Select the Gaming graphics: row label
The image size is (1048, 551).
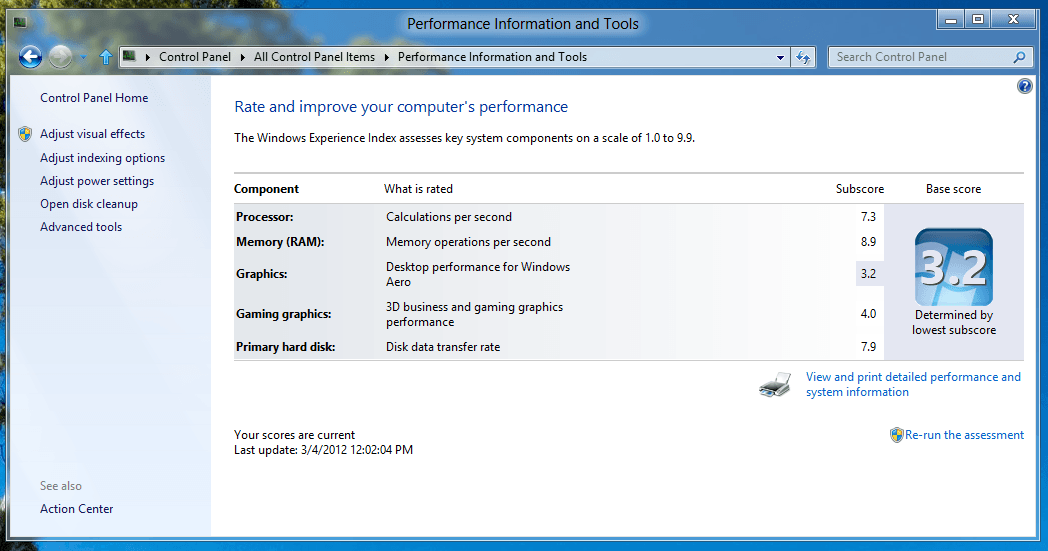(283, 314)
